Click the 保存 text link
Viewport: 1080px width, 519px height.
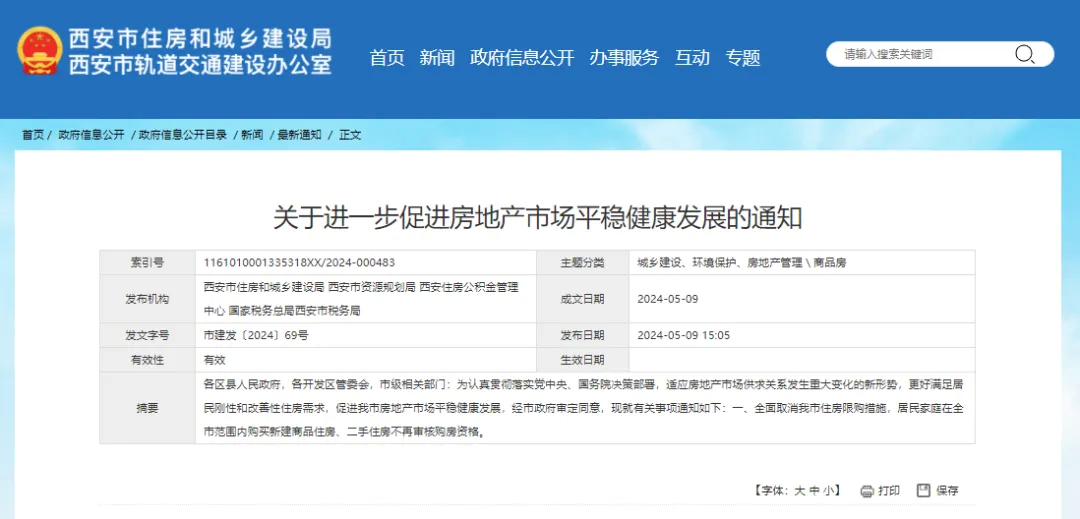[947, 491]
